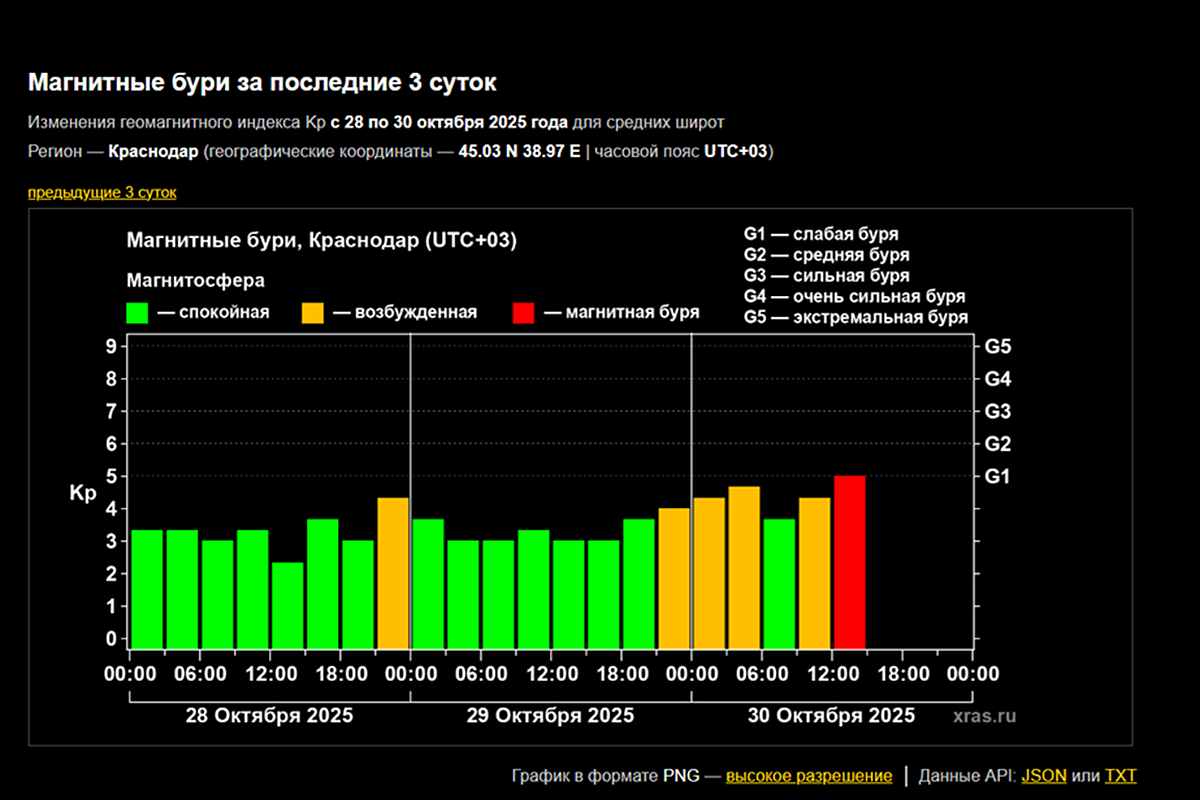Open the "предыдущие 3 суток" link
The image size is (1200, 800).
pyautogui.click(x=102, y=192)
